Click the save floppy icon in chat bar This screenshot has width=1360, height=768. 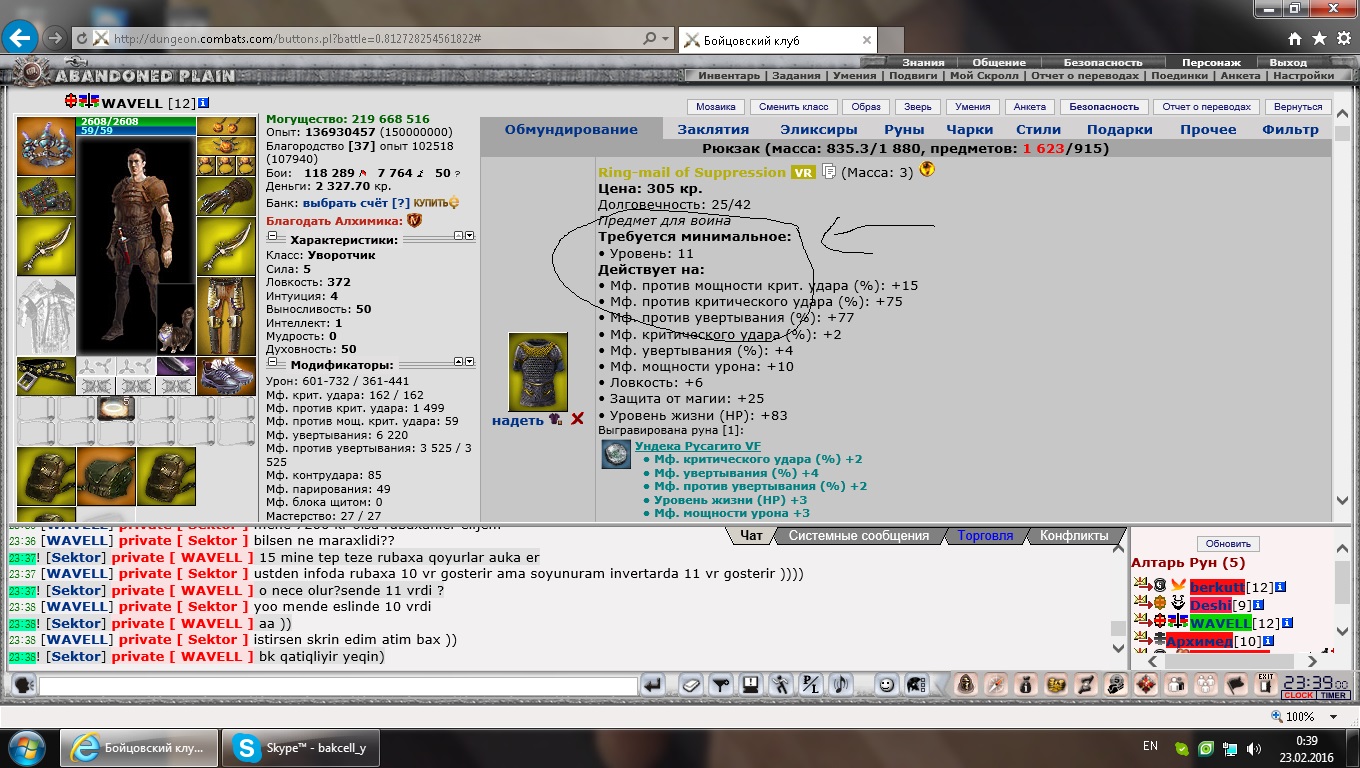click(750, 686)
